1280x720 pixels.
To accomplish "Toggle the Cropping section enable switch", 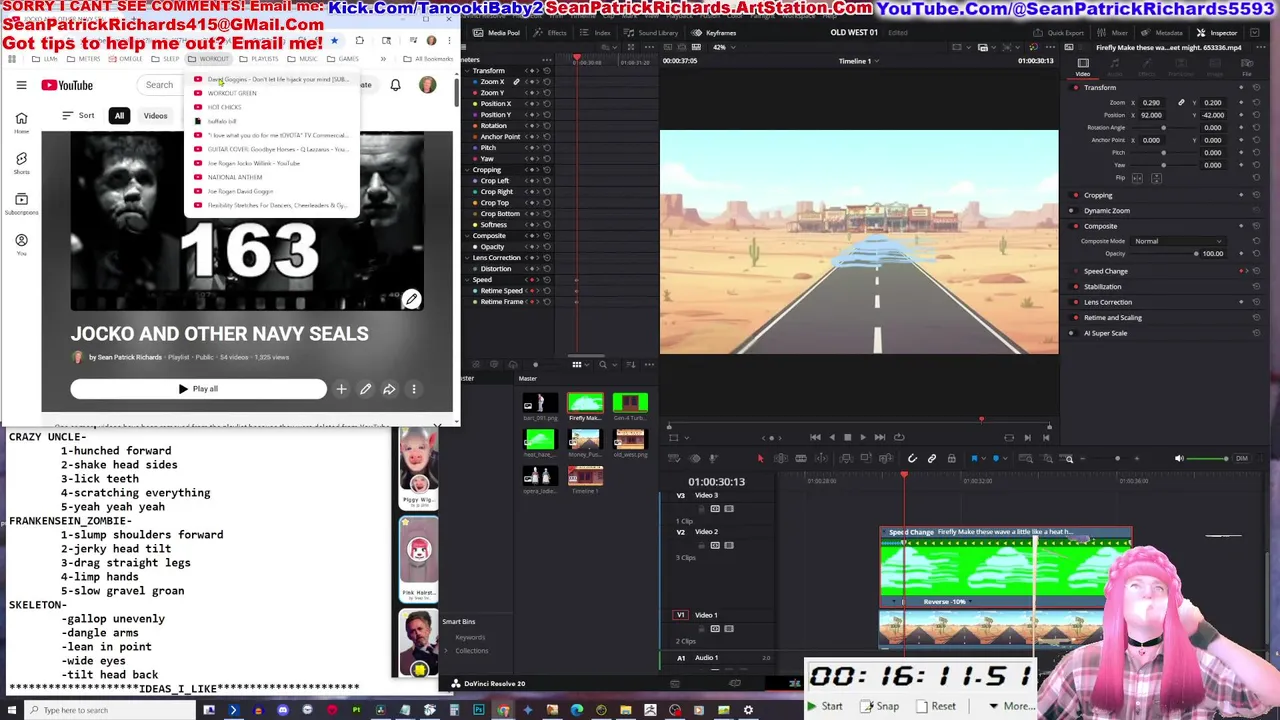I will 1076,195.
